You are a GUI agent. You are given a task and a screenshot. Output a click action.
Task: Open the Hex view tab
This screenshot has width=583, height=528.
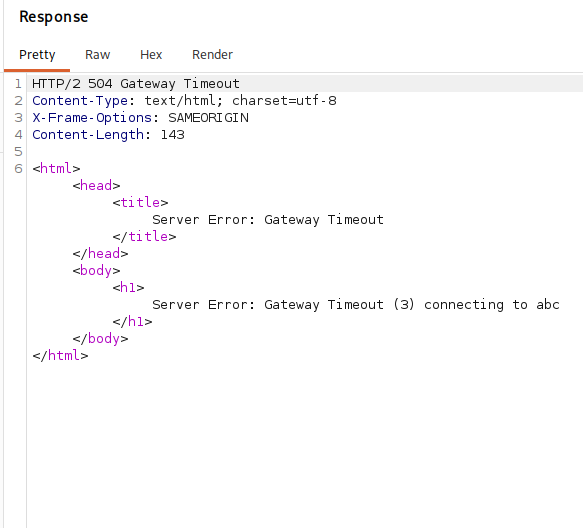(x=151, y=55)
